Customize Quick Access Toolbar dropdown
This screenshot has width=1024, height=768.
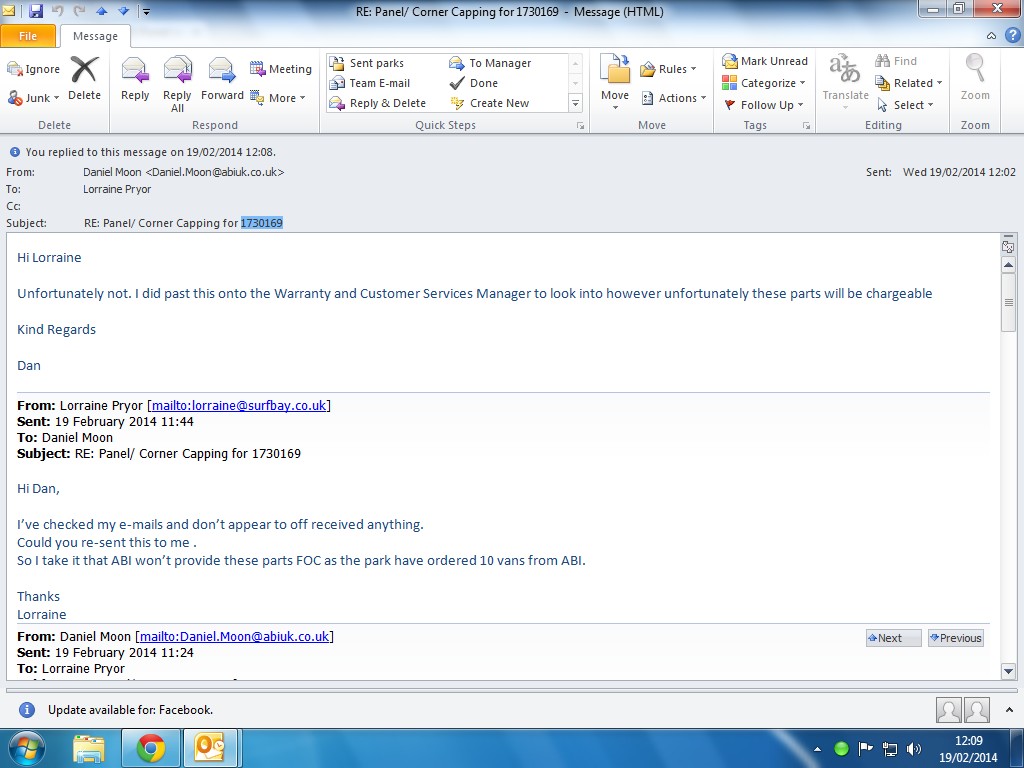(x=146, y=11)
